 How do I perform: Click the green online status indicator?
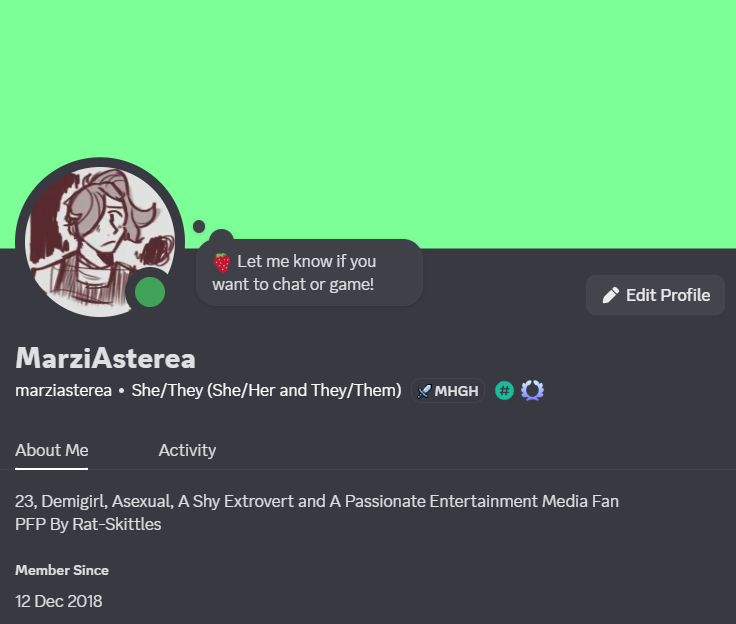pyautogui.click(x=150, y=292)
